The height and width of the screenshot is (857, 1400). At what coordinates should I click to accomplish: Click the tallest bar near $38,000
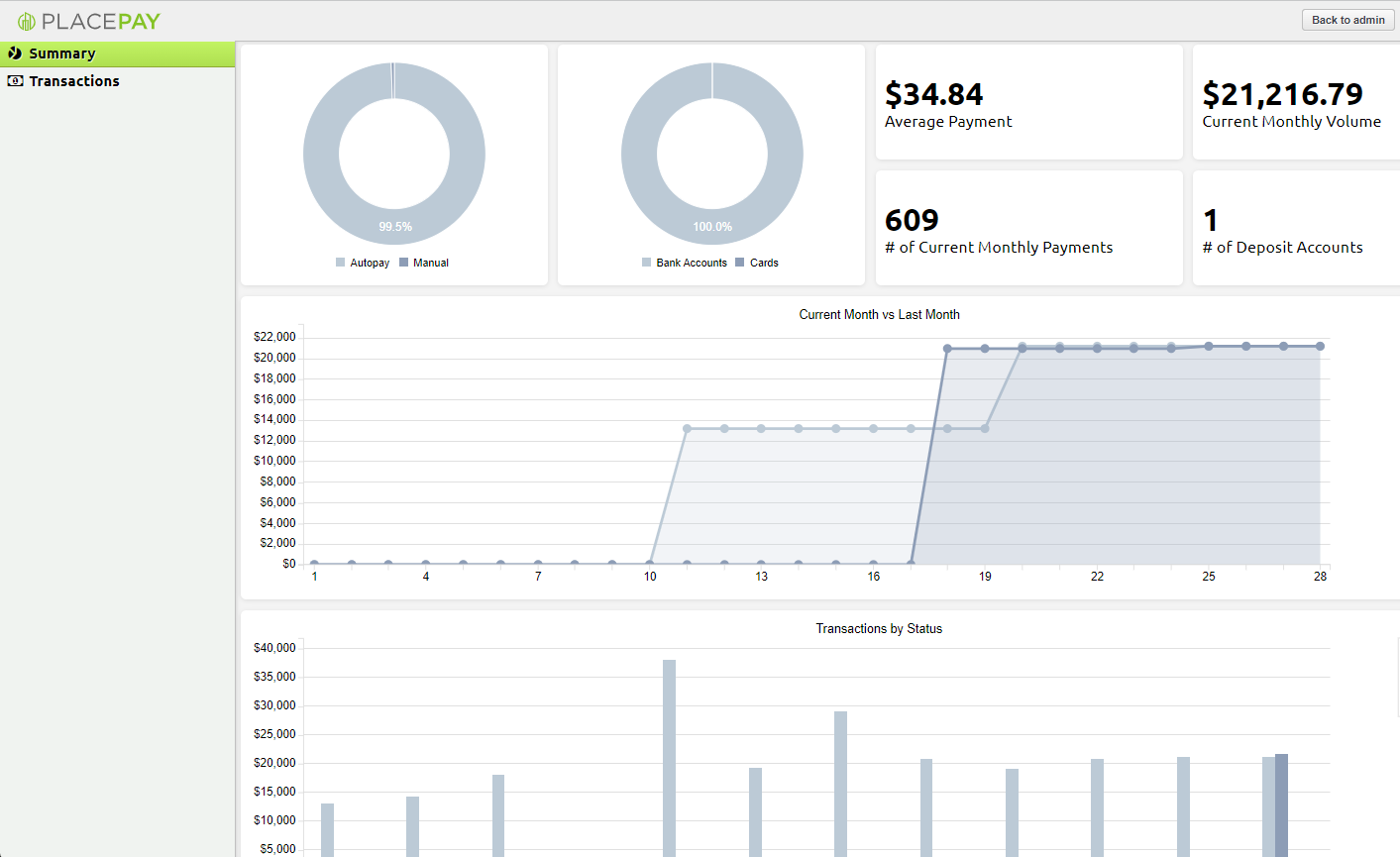pos(669,758)
